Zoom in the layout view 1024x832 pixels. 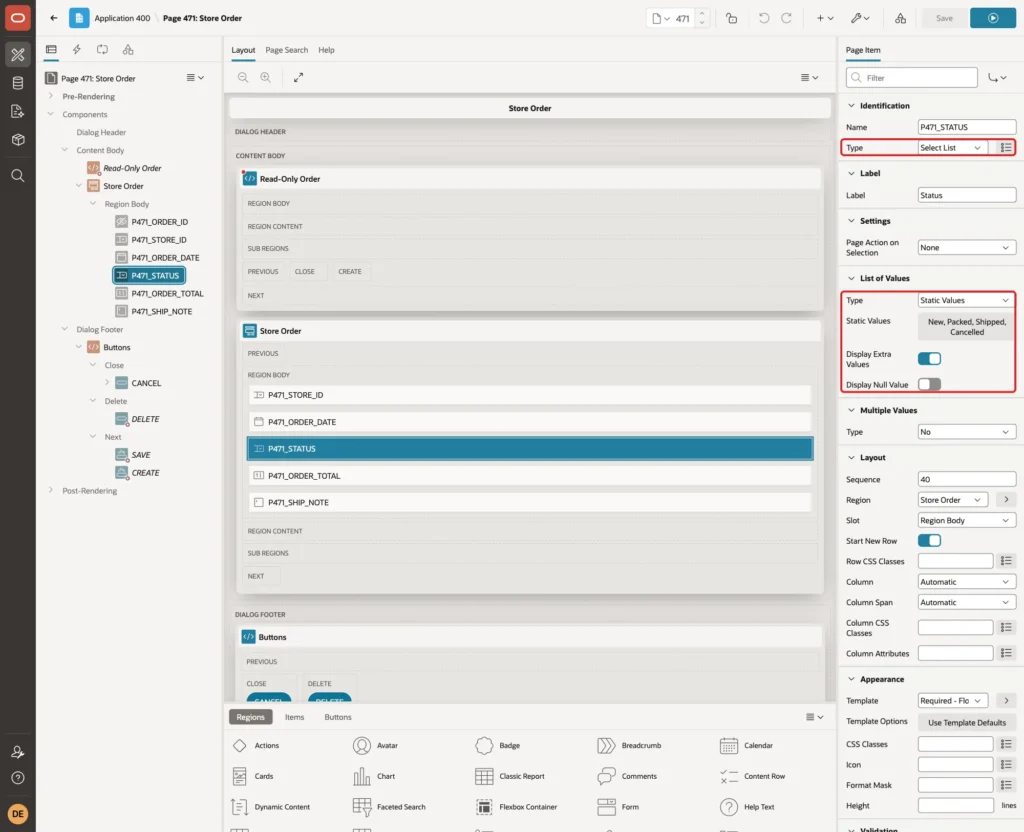pos(266,77)
